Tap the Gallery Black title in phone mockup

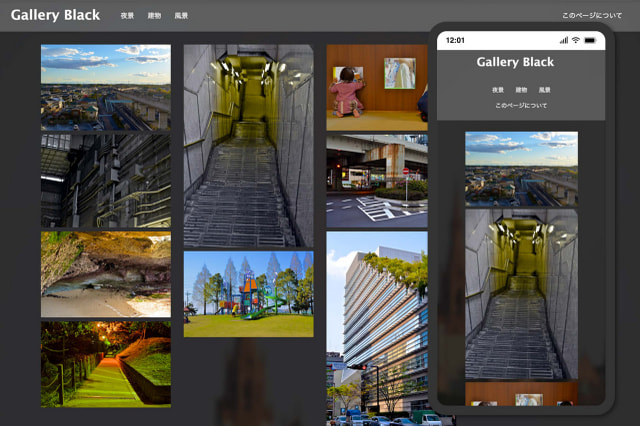[x=515, y=62]
